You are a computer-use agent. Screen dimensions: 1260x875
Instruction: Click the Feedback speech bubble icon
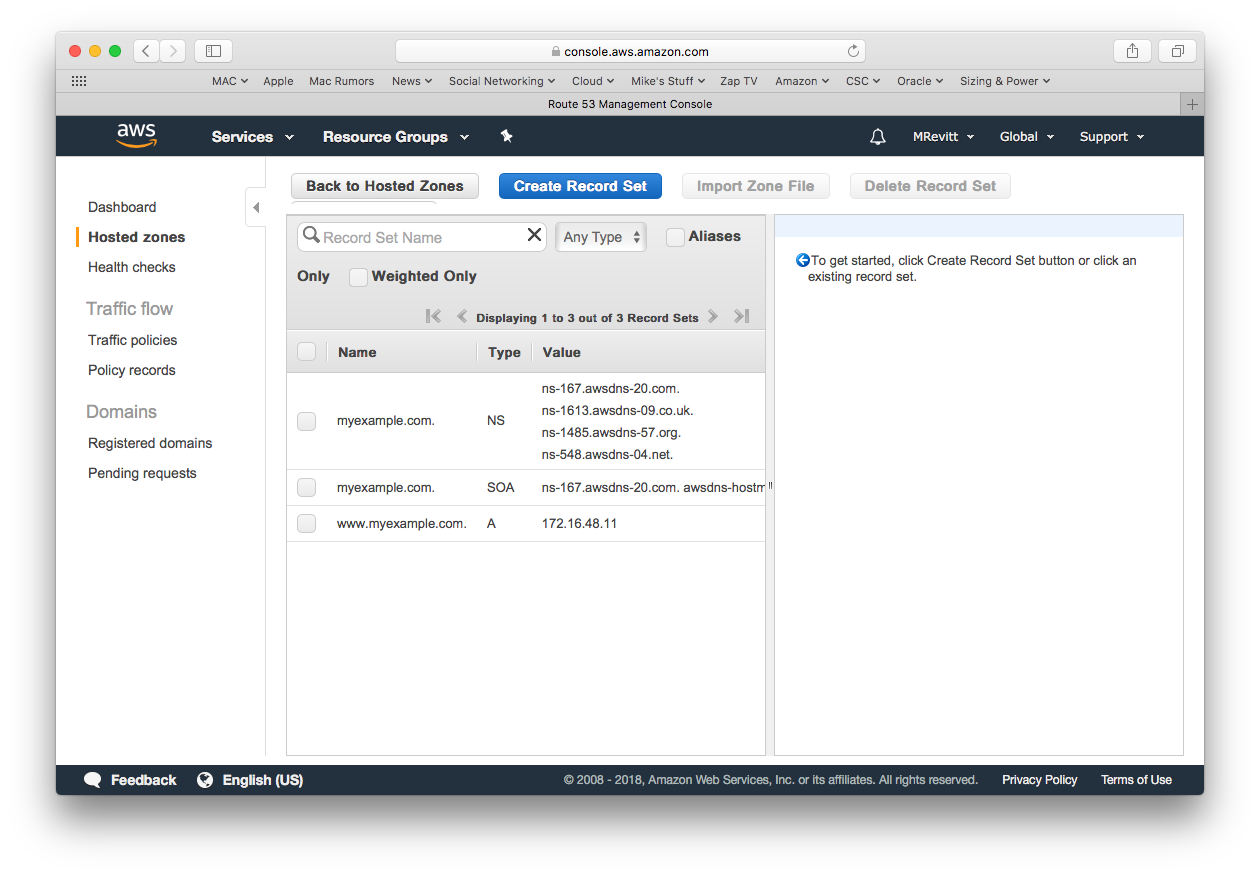tap(93, 780)
